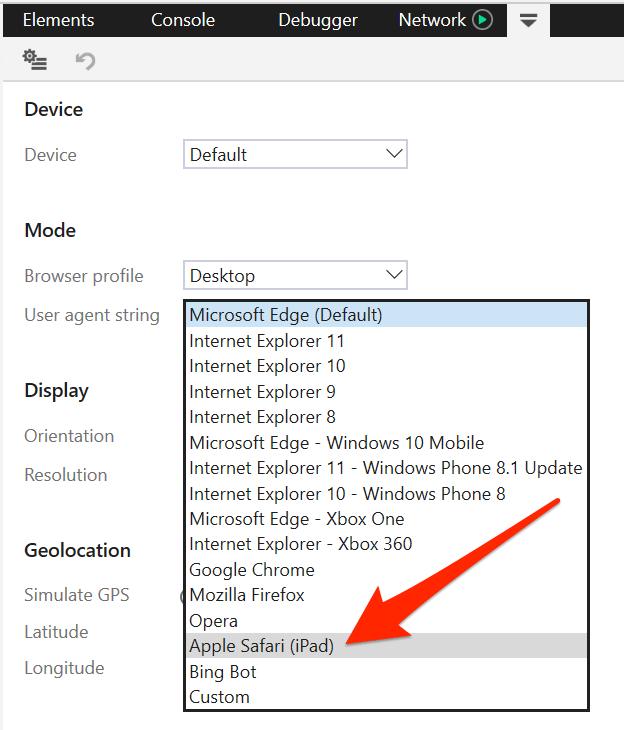The image size is (624, 730).
Task: Select Apple Safari (iPad) user agent
Action: click(261, 646)
